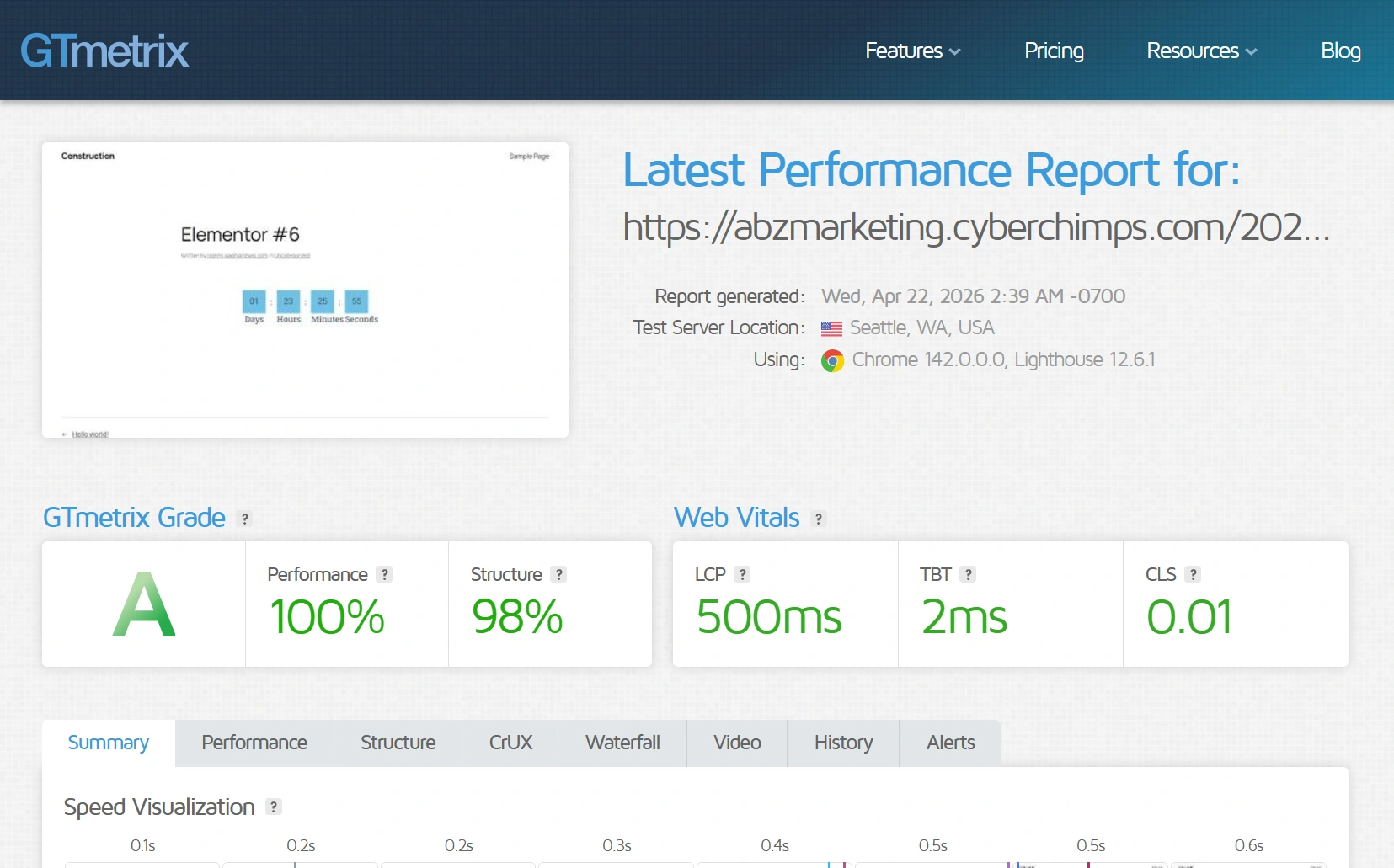Click Seattle, WA, USA server location
The image size is (1394, 868).
point(921,327)
